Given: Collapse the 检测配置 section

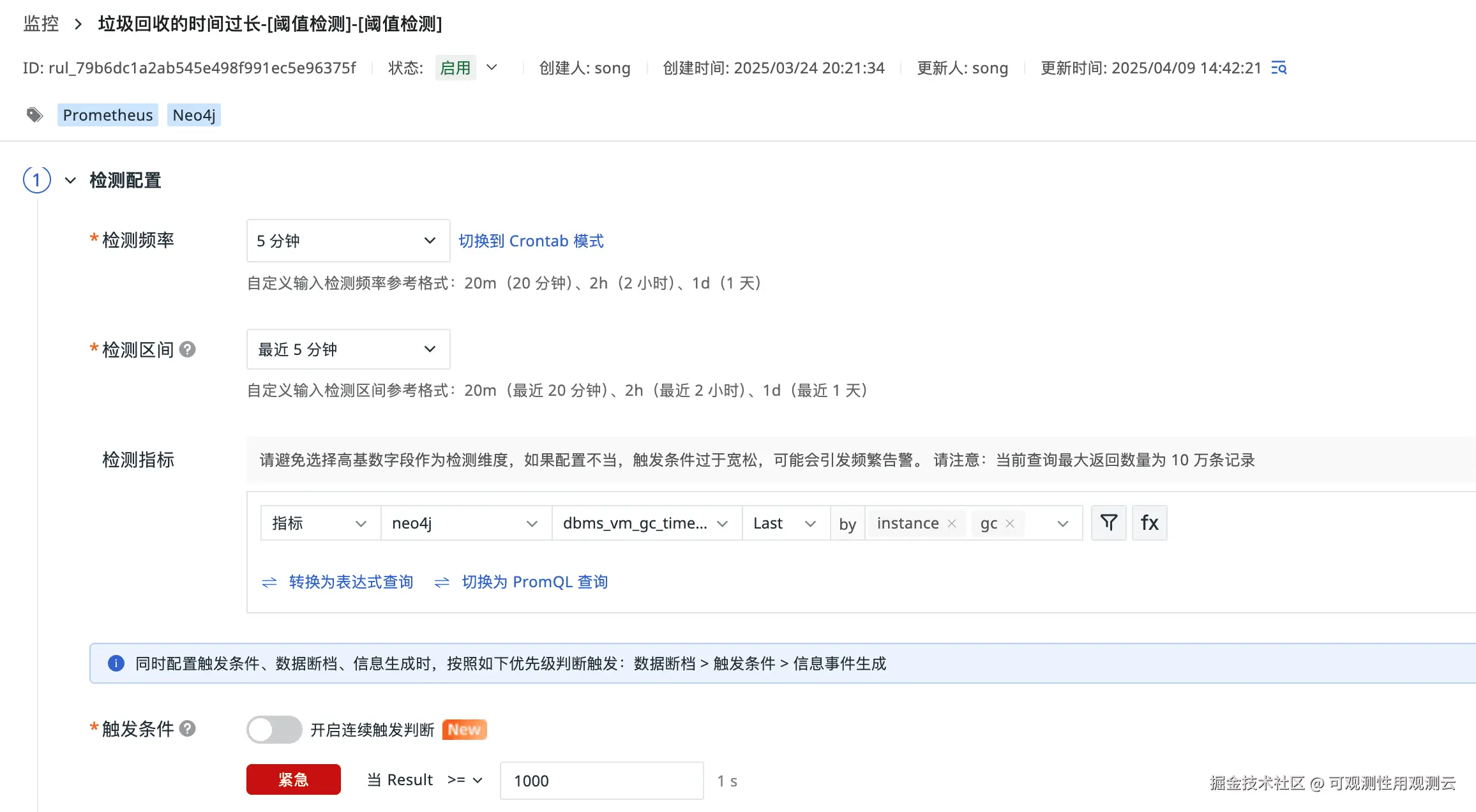Looking at the screenshot, I should pyautogui.click(x=70, y=181).
